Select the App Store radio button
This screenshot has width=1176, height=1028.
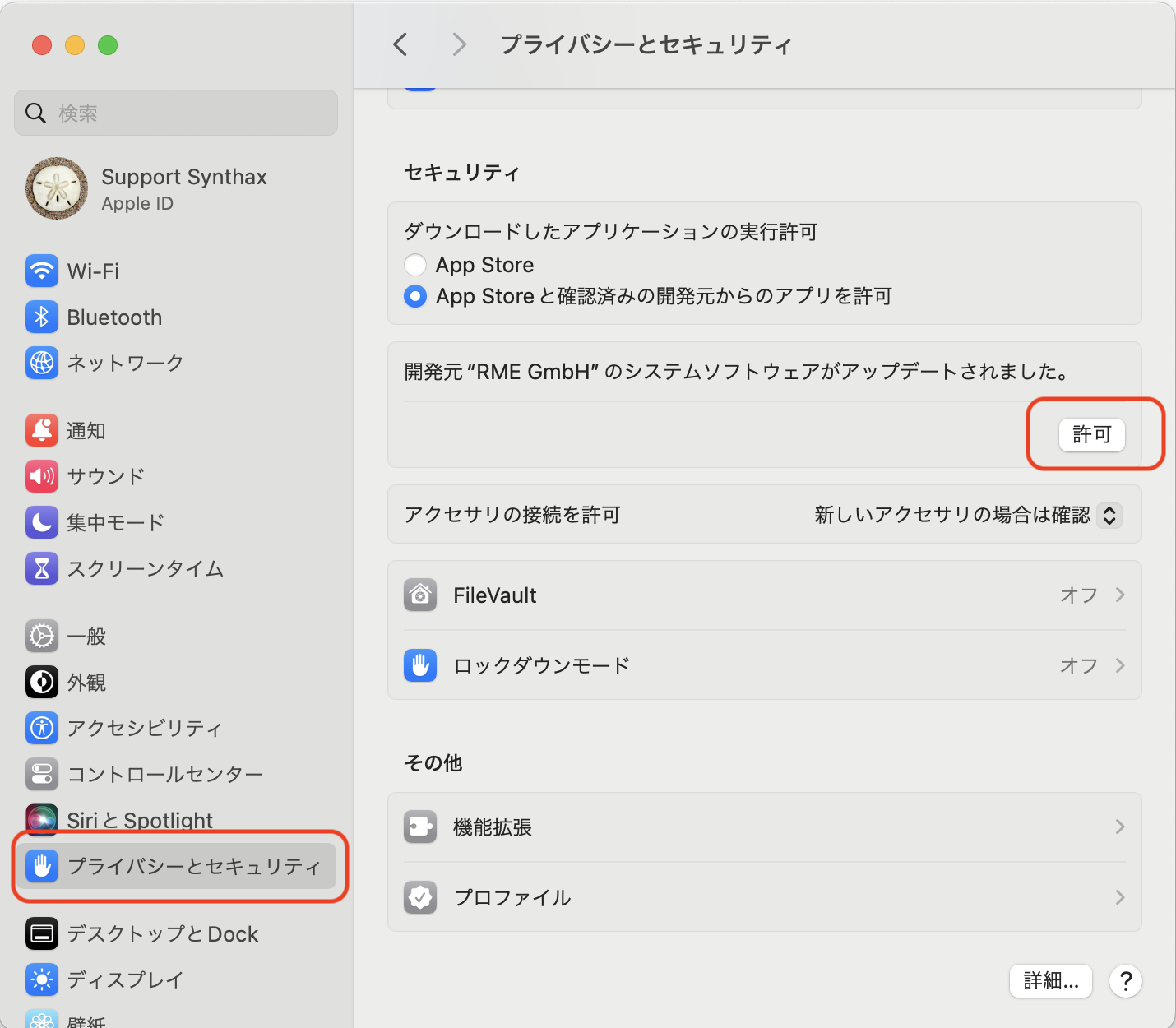[415, 264]
